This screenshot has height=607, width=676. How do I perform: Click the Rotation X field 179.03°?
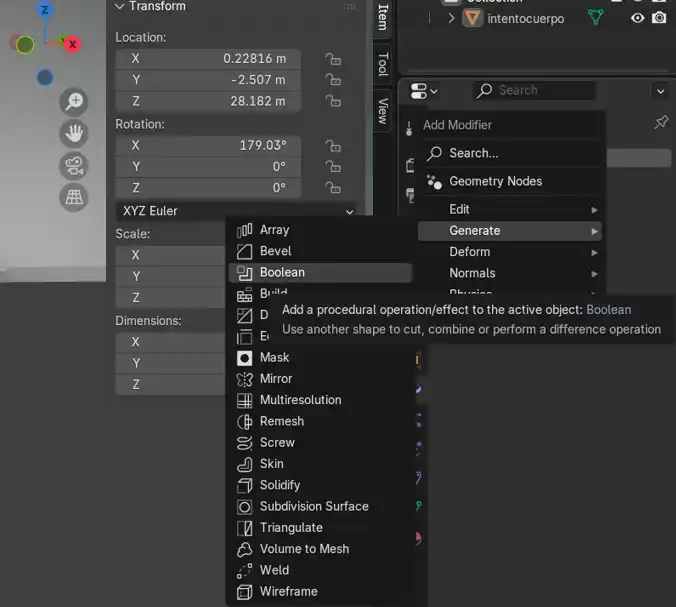(208, 145)
